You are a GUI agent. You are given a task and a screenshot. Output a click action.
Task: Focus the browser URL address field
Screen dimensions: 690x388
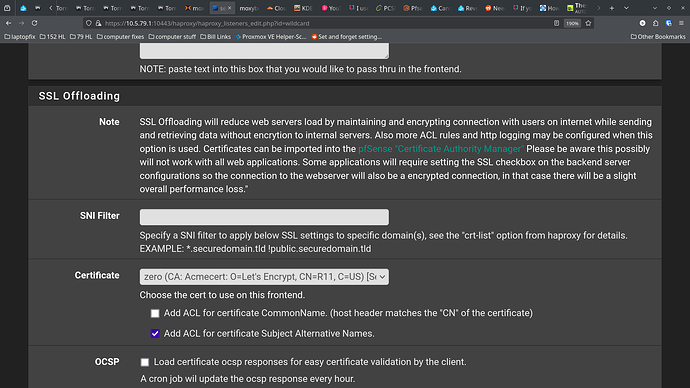tap(326, 23)
